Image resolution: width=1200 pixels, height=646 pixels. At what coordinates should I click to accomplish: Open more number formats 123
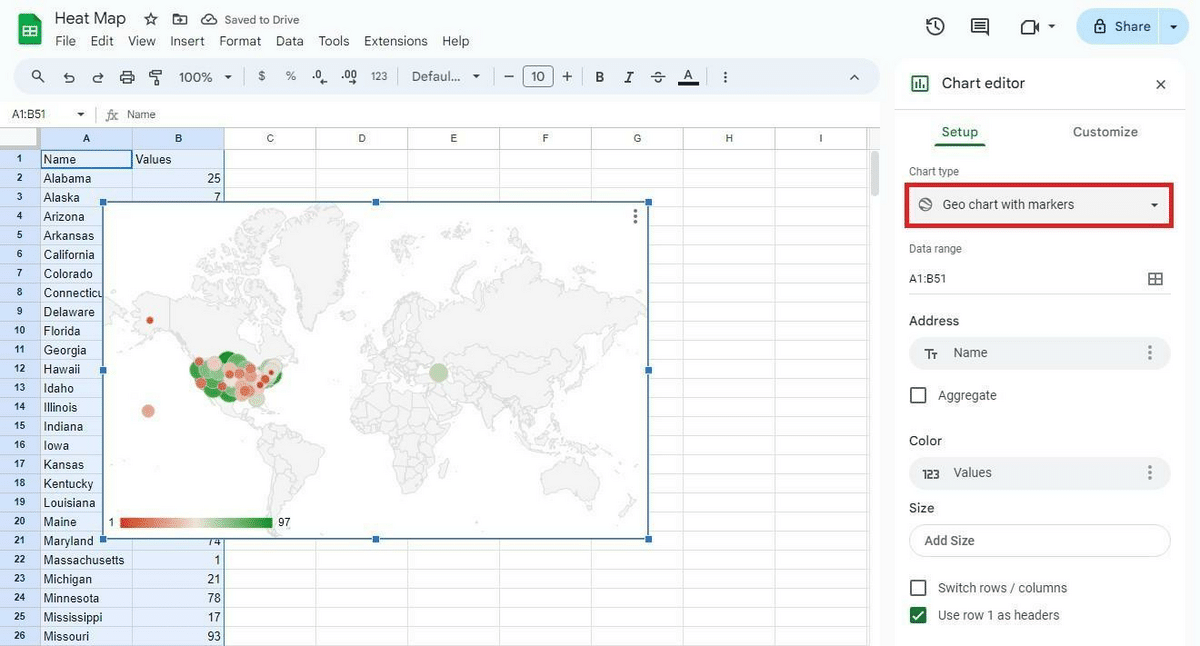click(x=379, y=76)
